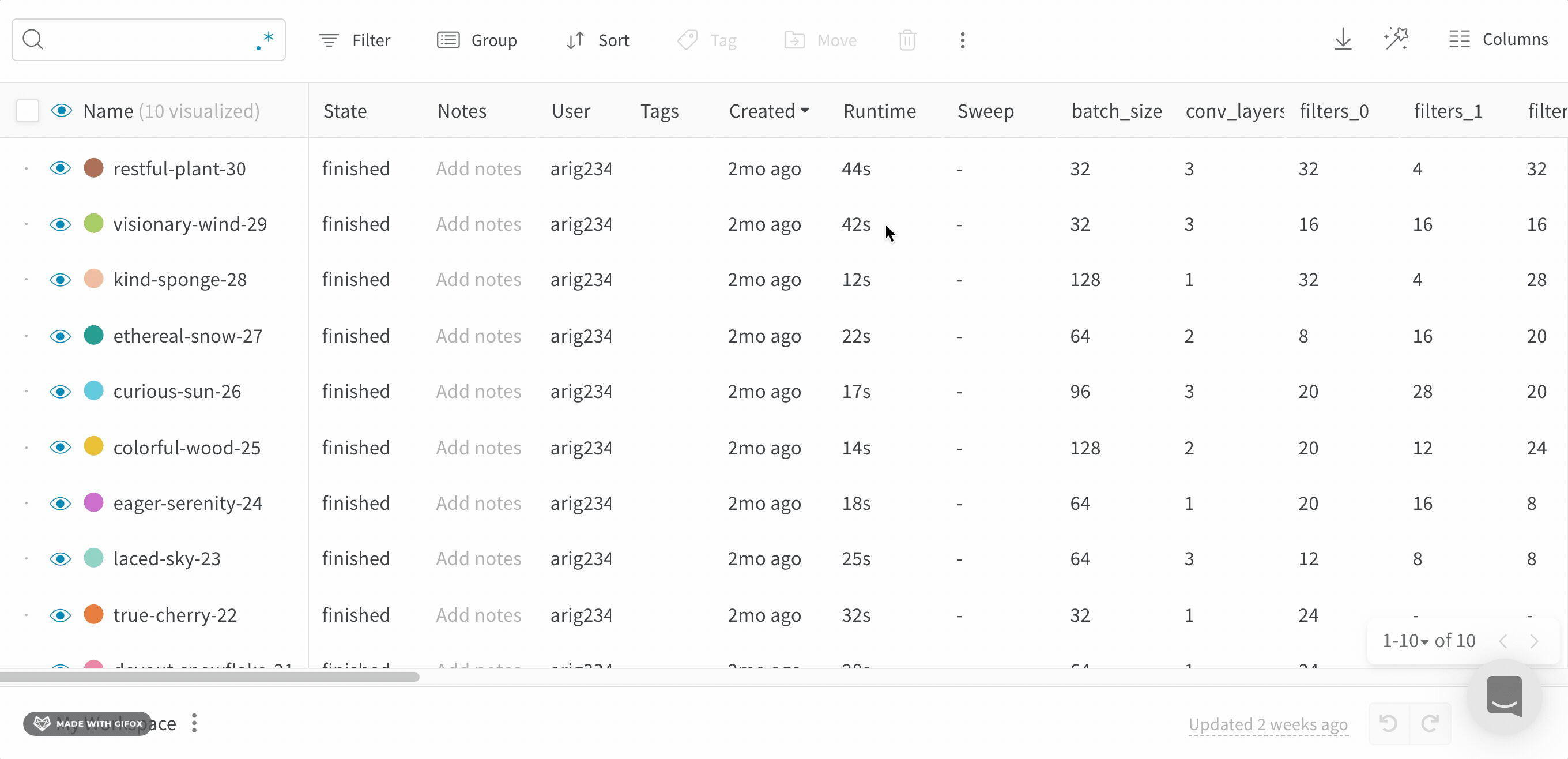The height and width of the screenshot is (759, 1568).
Task: Click the magic wand auto-format icon
Action: (x=1396, y=40)
